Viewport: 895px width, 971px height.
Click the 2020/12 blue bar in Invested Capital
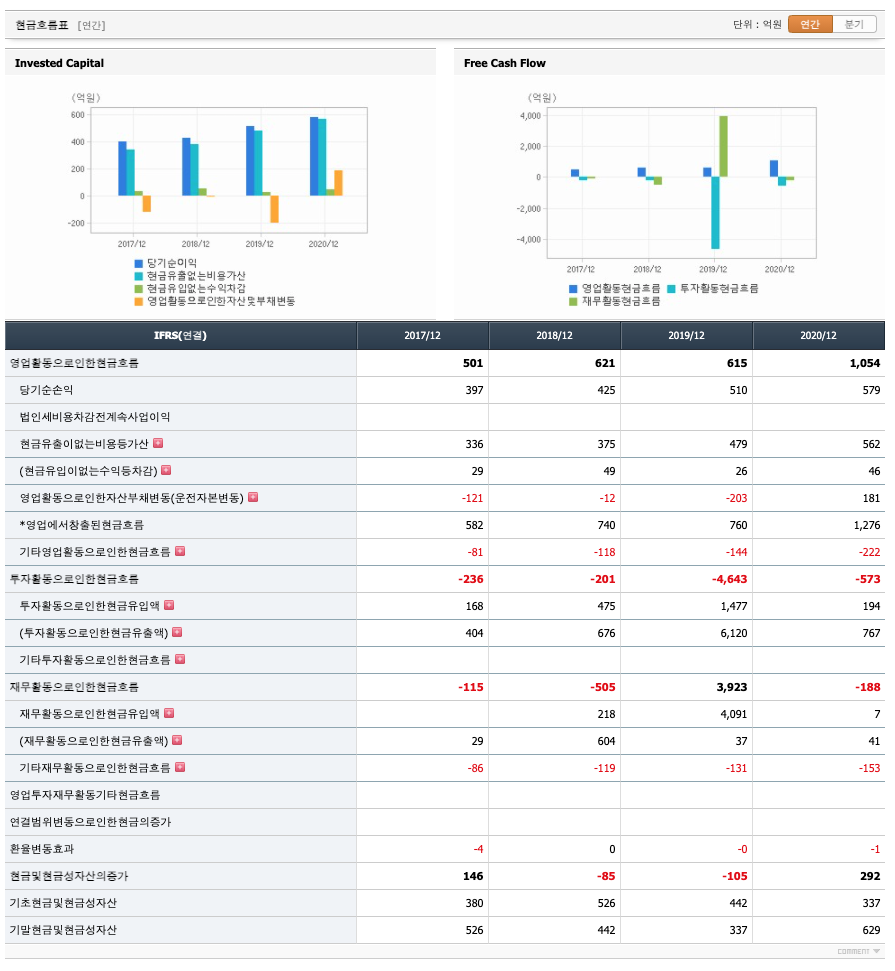(x=314, y=156)
